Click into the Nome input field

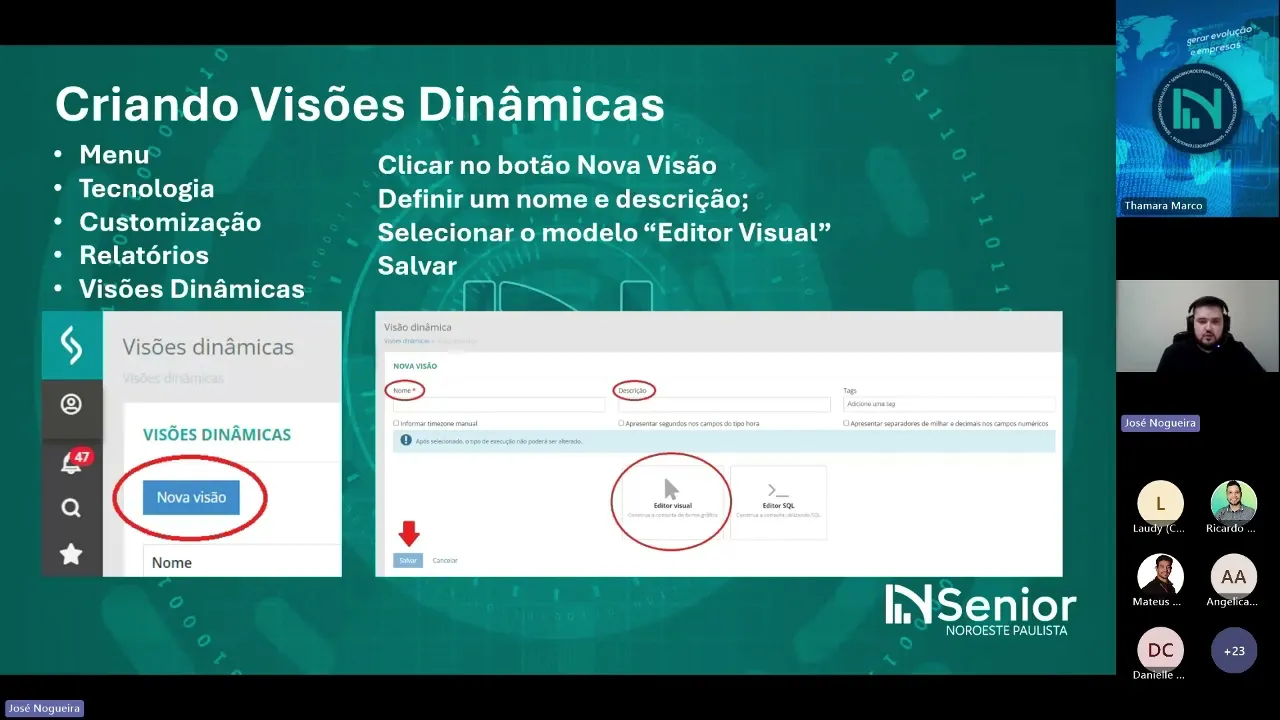tap(499, 405)
